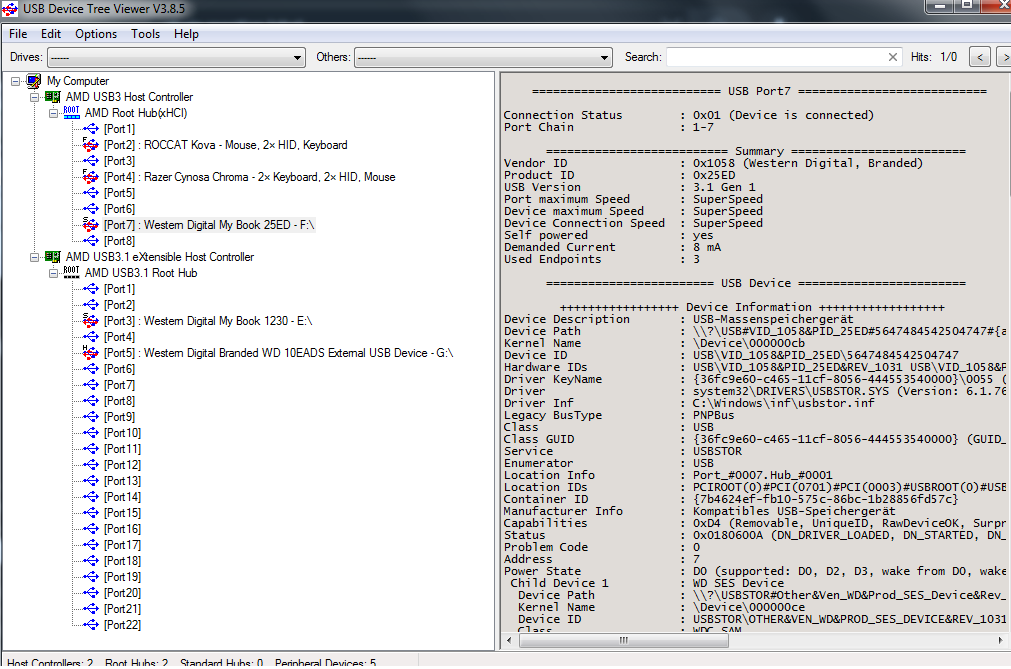Select Port7 Western Digital My Book 25ED

click(x=209, y=225)
